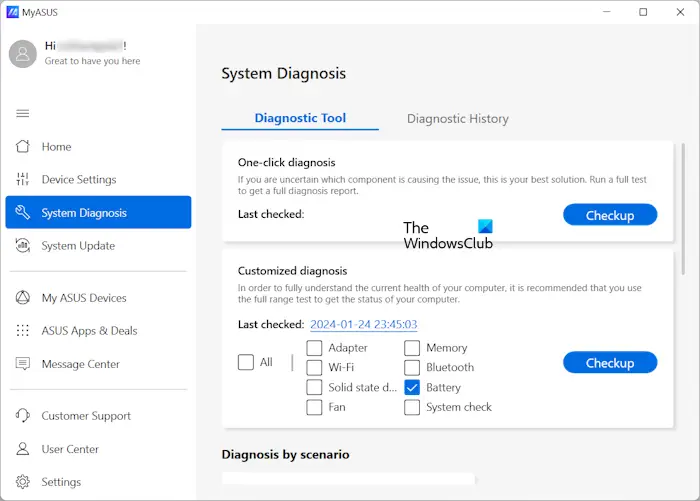
Task: Uncheck the Battery checkbox
Action: (x=412, y=387)
